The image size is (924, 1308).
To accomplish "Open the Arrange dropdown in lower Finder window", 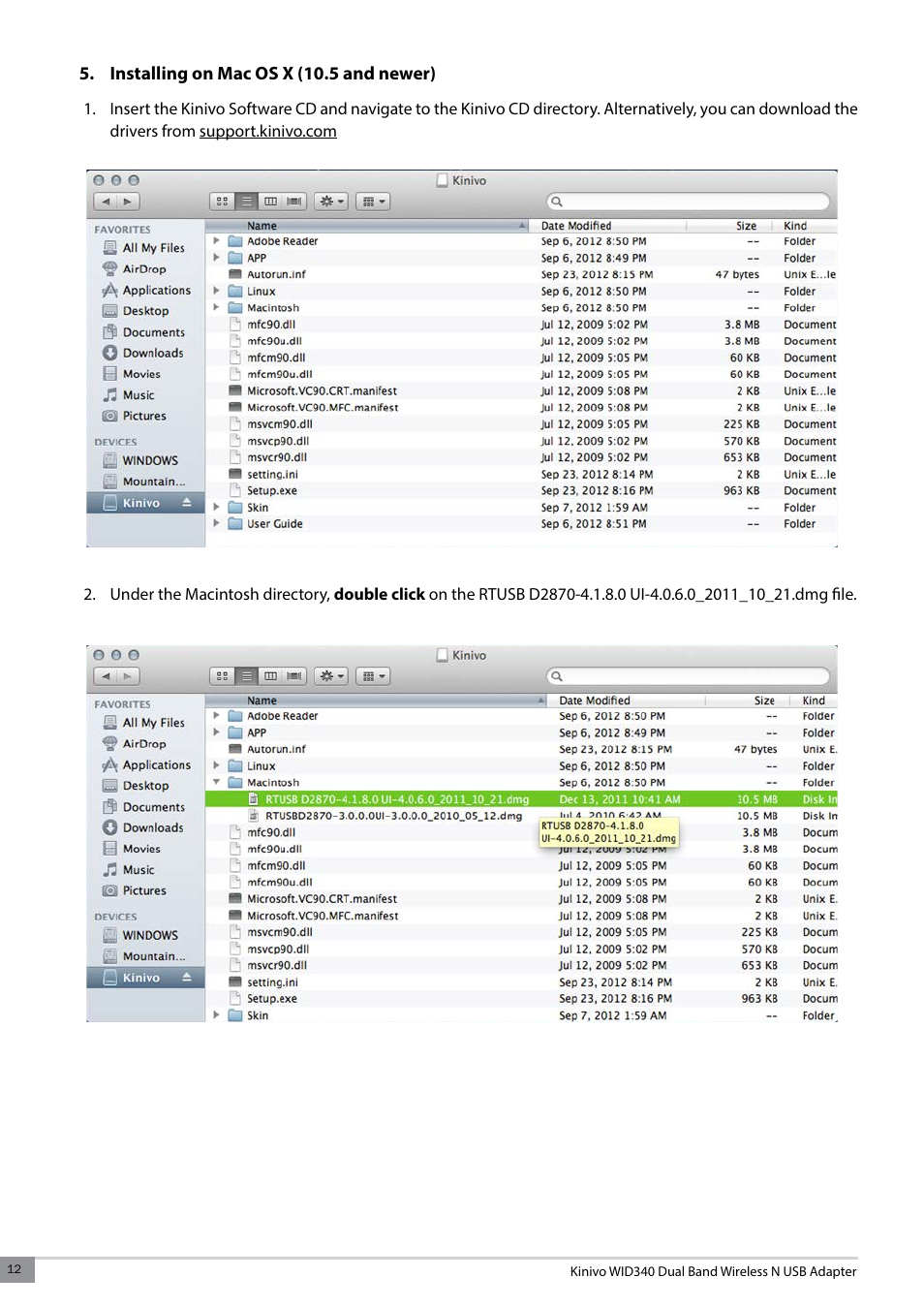I will [x=373, y=676].
